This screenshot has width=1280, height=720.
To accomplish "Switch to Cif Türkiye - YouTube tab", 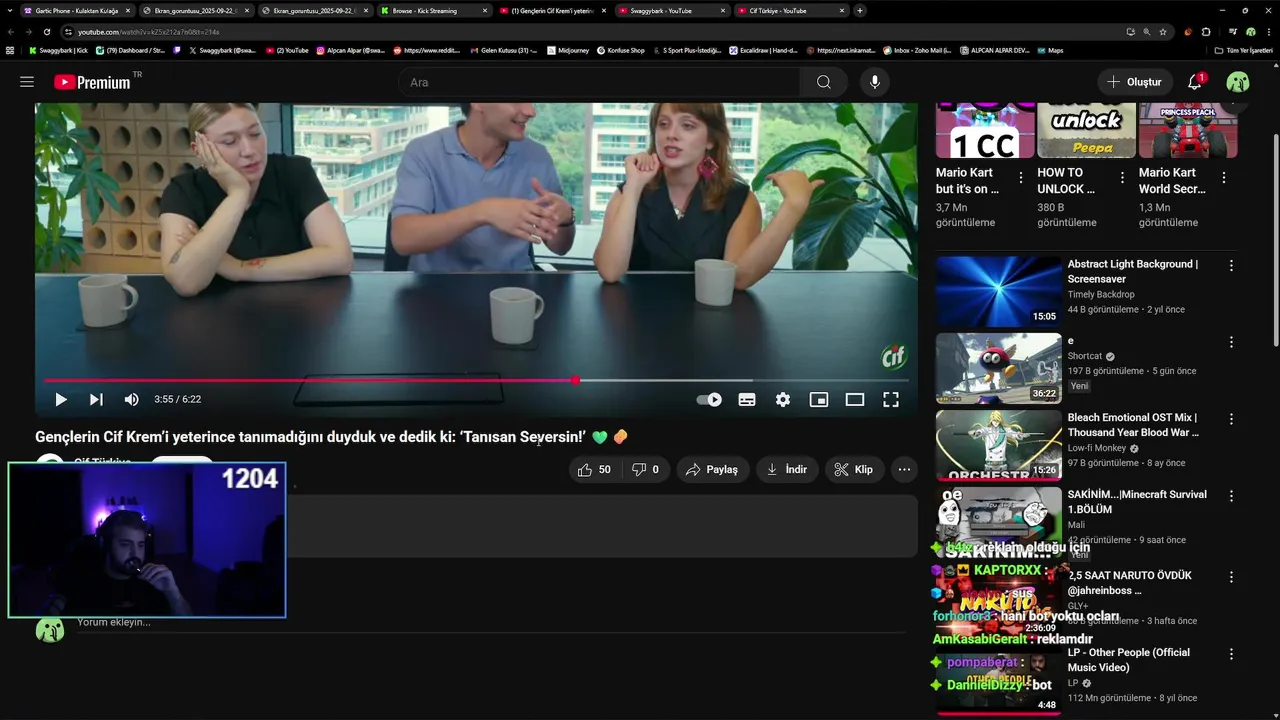I will click(x=790, y=10).
